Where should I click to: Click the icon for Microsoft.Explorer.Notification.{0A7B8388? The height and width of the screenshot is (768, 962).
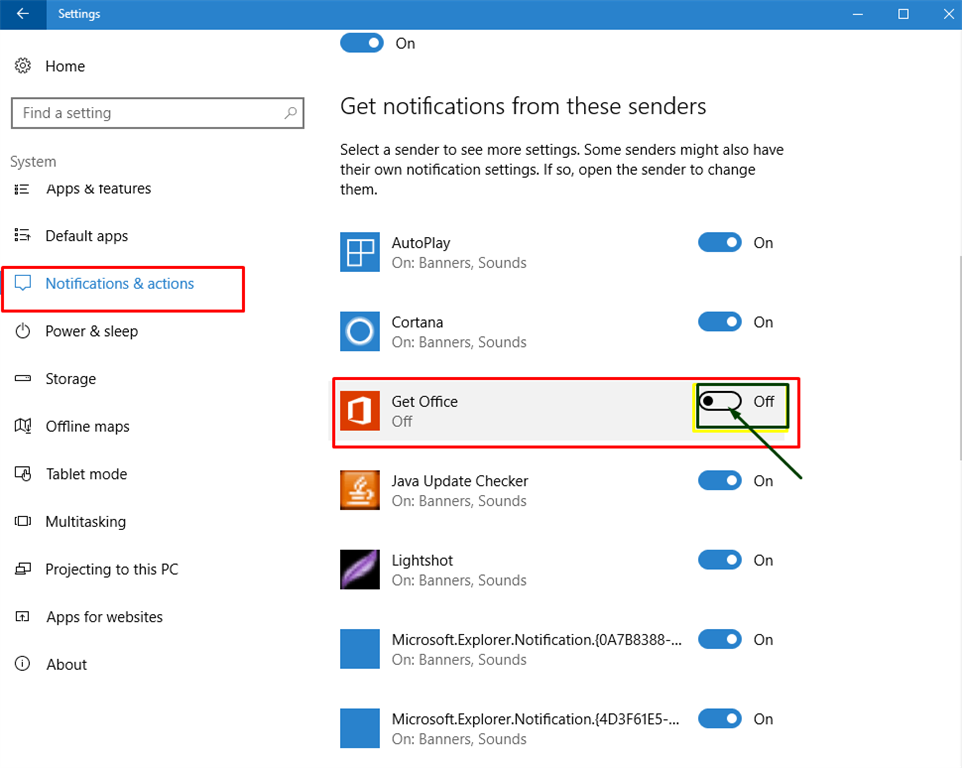coord(360,649)
